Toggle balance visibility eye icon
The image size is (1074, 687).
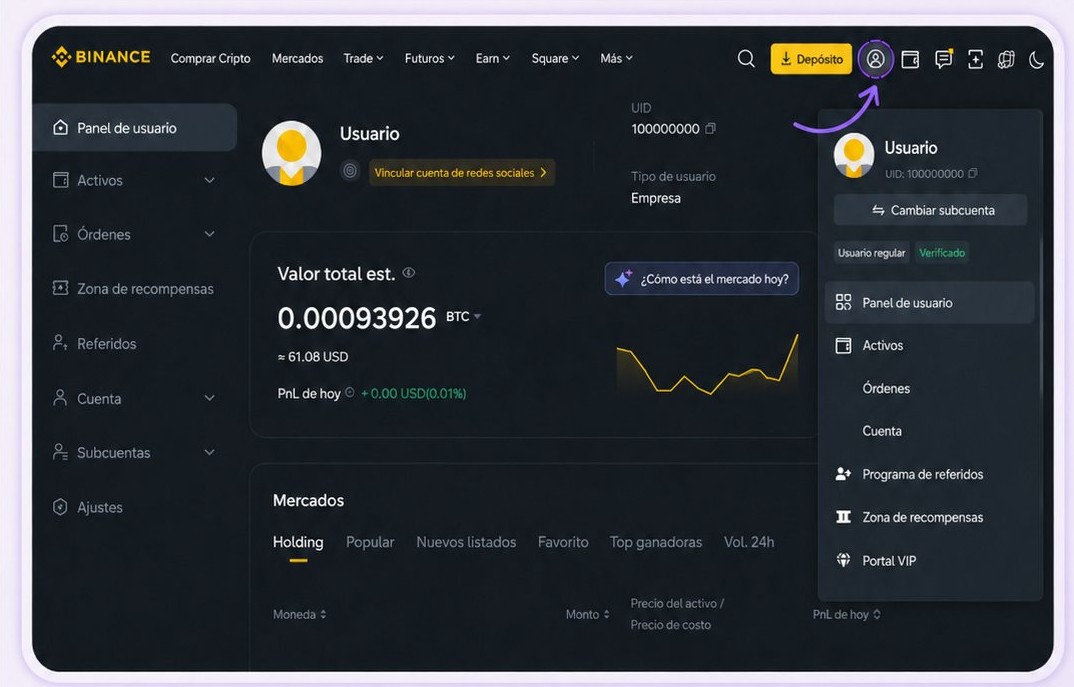[x=409, y=273]
